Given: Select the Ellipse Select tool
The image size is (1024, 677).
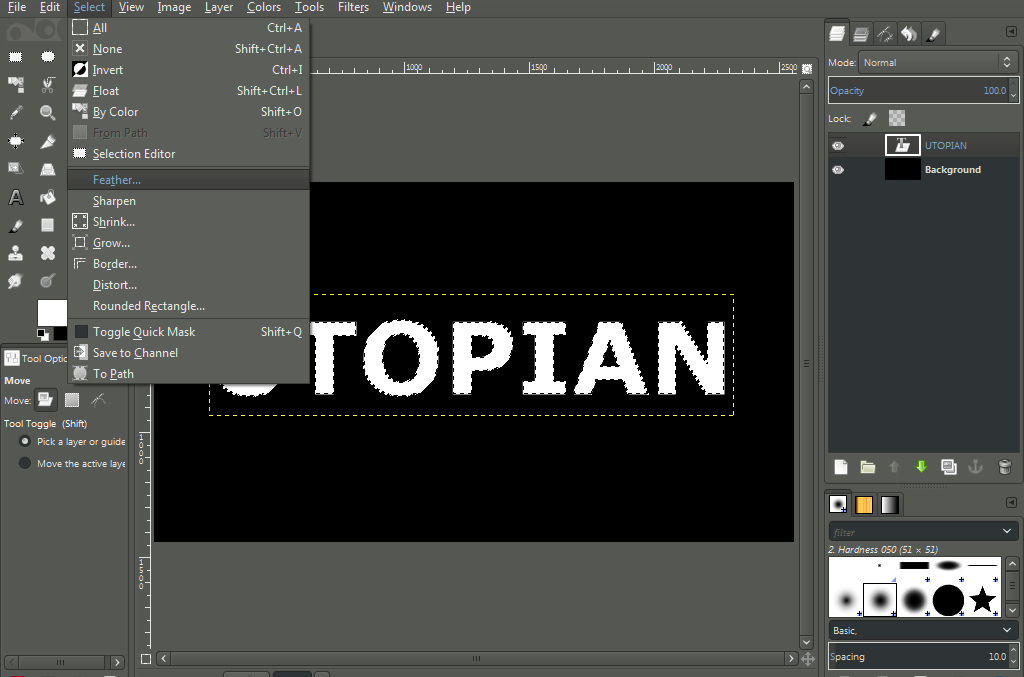Looking at the screenshot, I should click(48, 57).
